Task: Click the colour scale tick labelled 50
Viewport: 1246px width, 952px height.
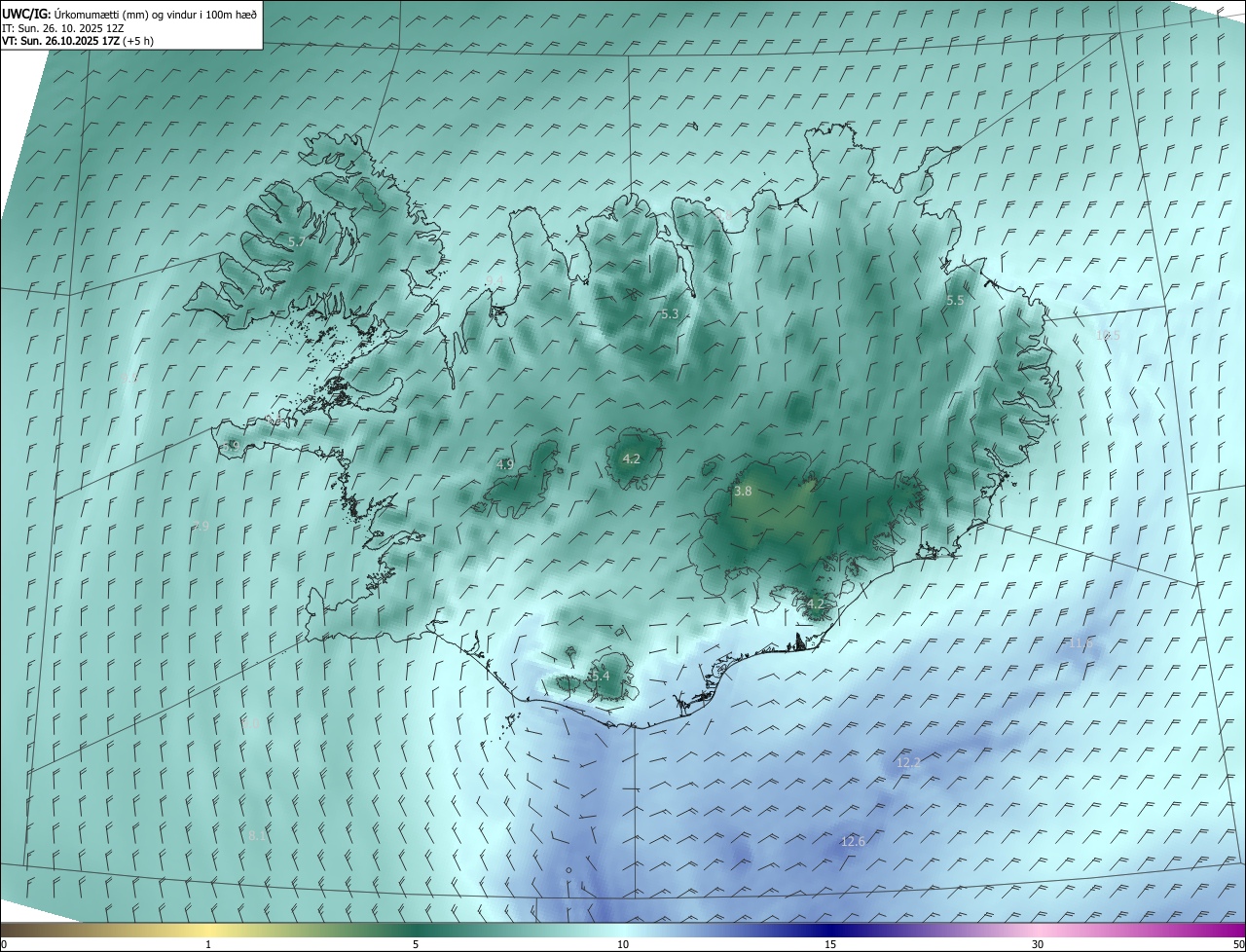Action: click(1238, 945)
